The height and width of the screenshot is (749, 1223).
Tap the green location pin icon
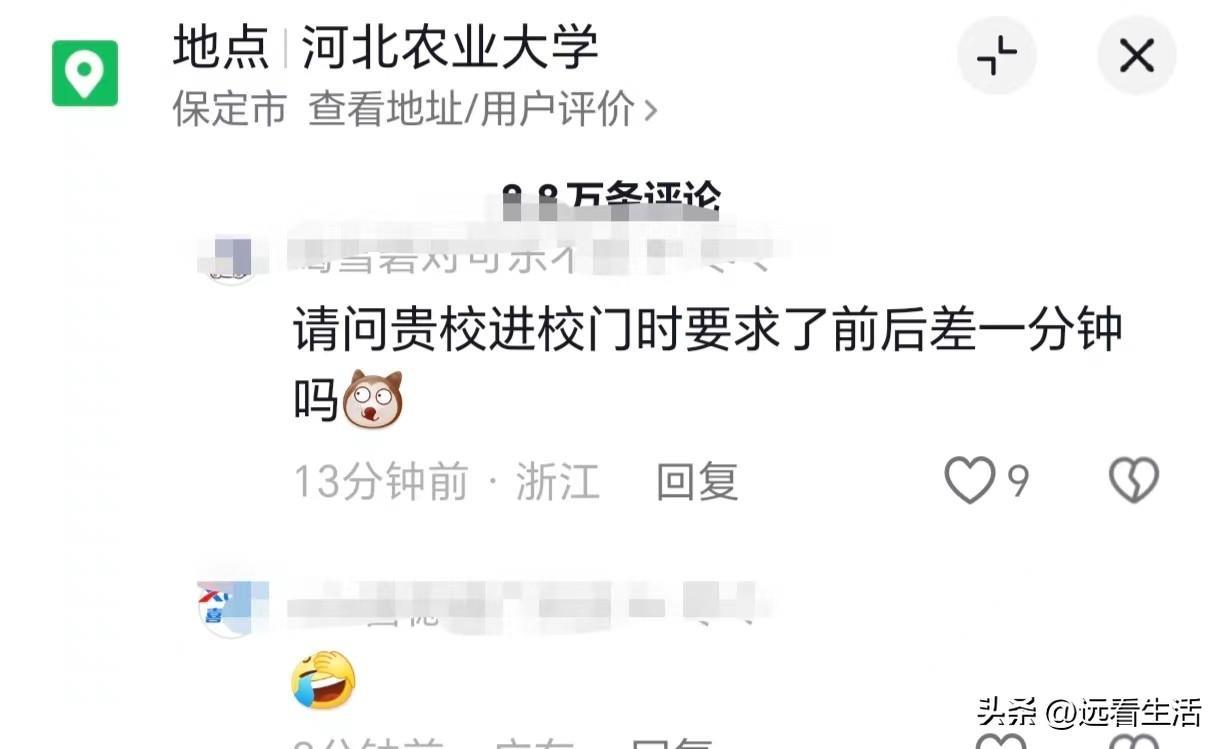85,73
